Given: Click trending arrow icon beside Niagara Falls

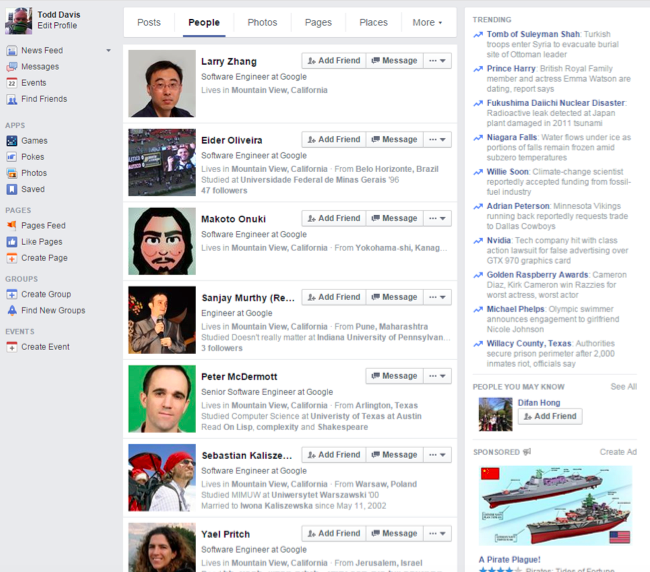Looking at the screenshot, I should [478, 138].
